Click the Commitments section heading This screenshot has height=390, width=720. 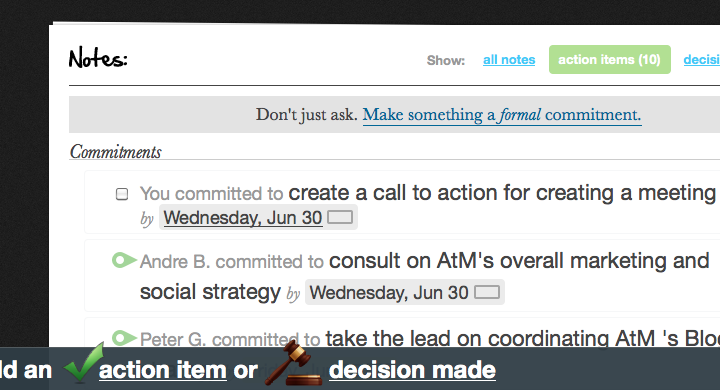(116, 152)
